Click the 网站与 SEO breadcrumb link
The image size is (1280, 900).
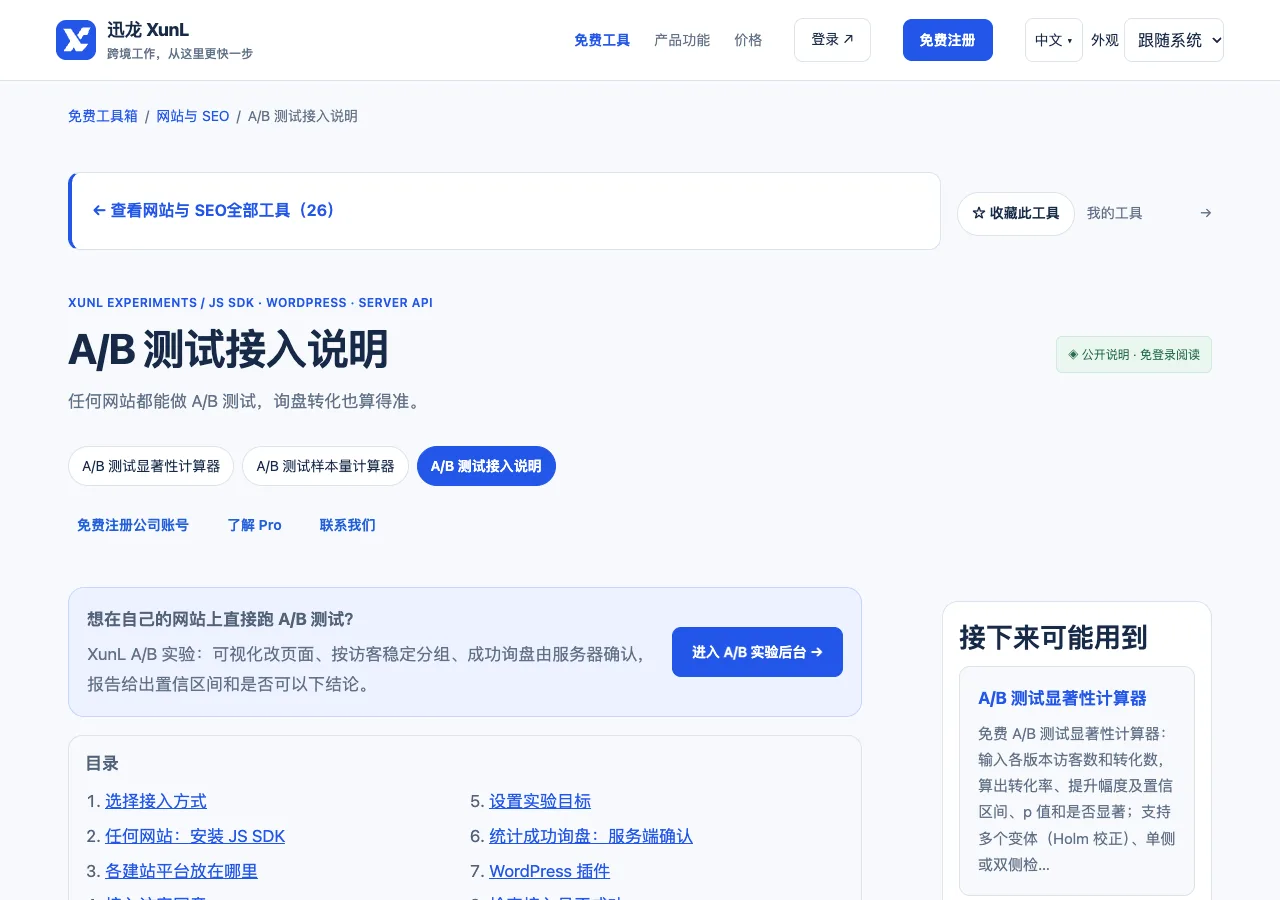click(193, 116)
